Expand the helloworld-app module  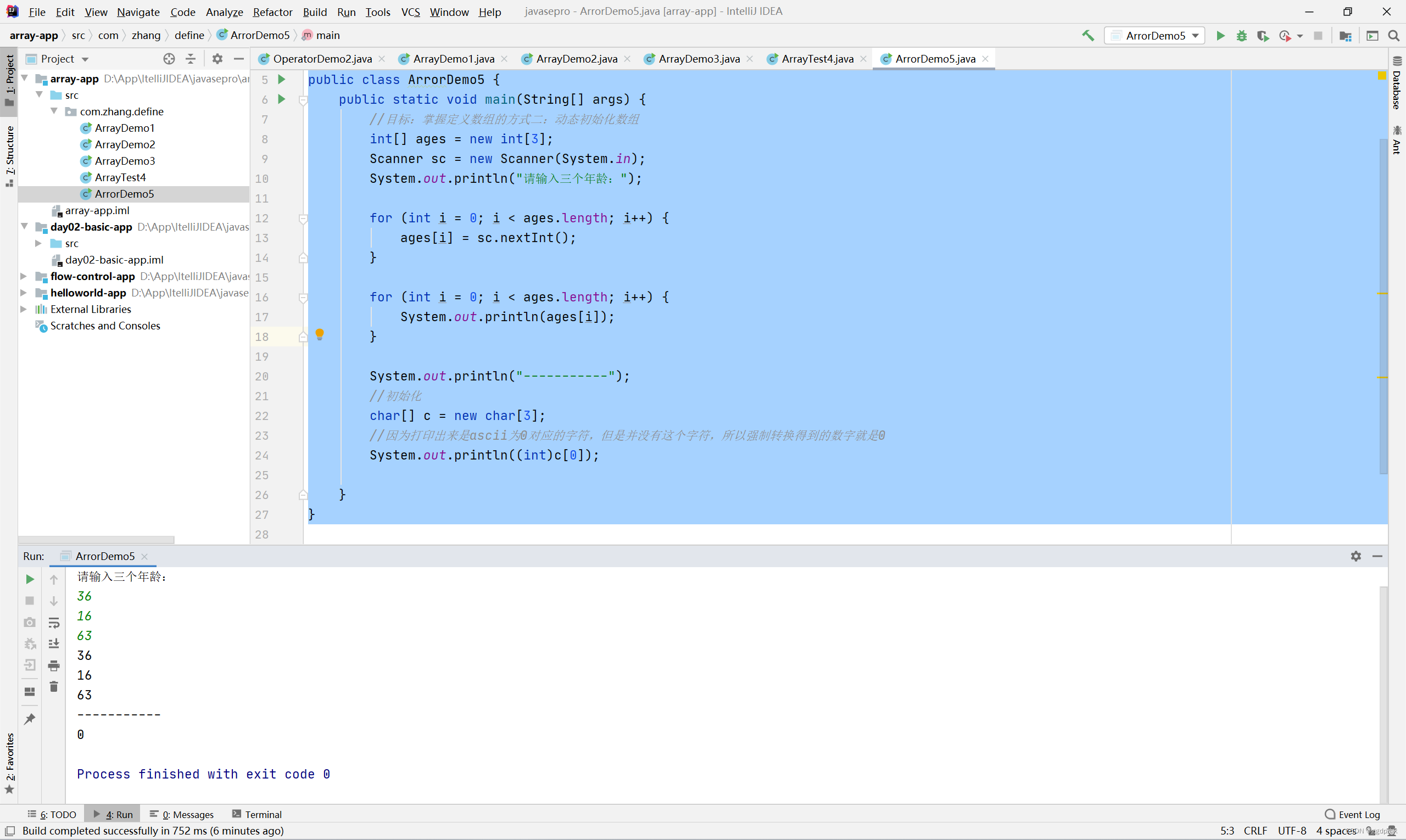coord(24,293)
